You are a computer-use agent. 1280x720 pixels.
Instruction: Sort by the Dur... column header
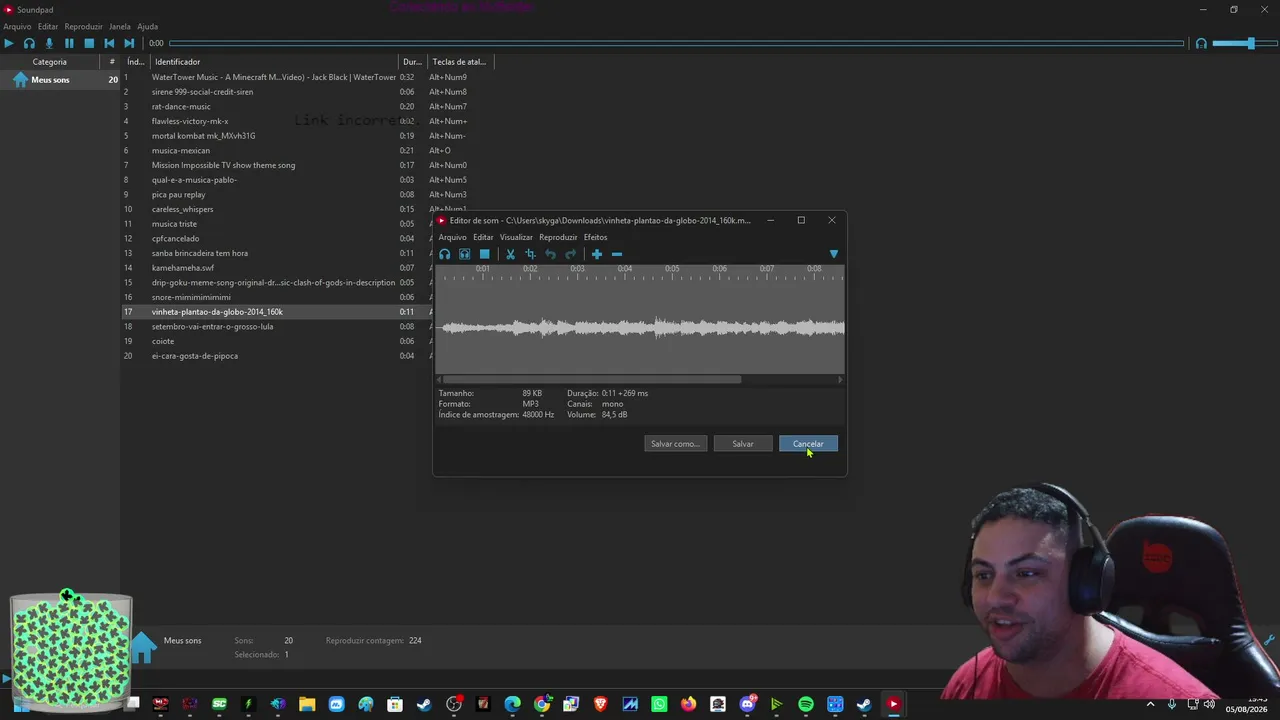(412, 62)
